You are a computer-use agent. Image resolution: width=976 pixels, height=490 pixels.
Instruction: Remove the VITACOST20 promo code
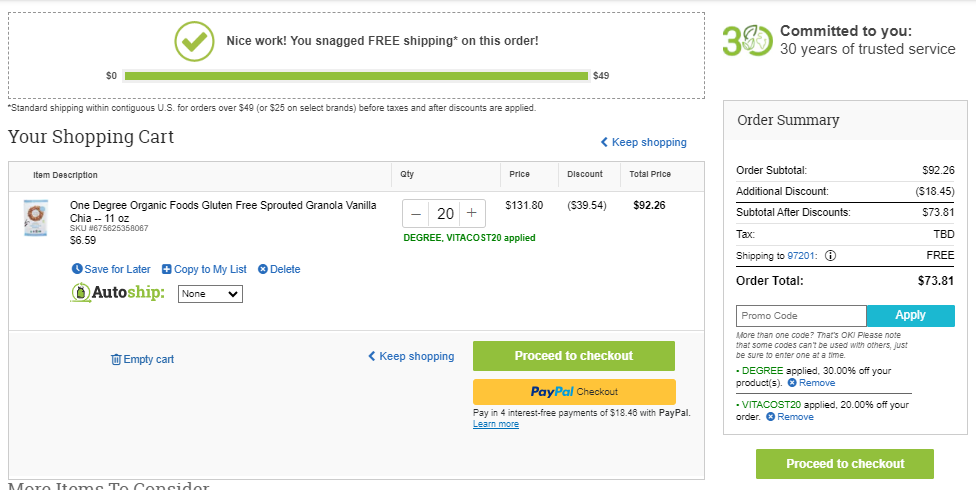tap(789, 417)
